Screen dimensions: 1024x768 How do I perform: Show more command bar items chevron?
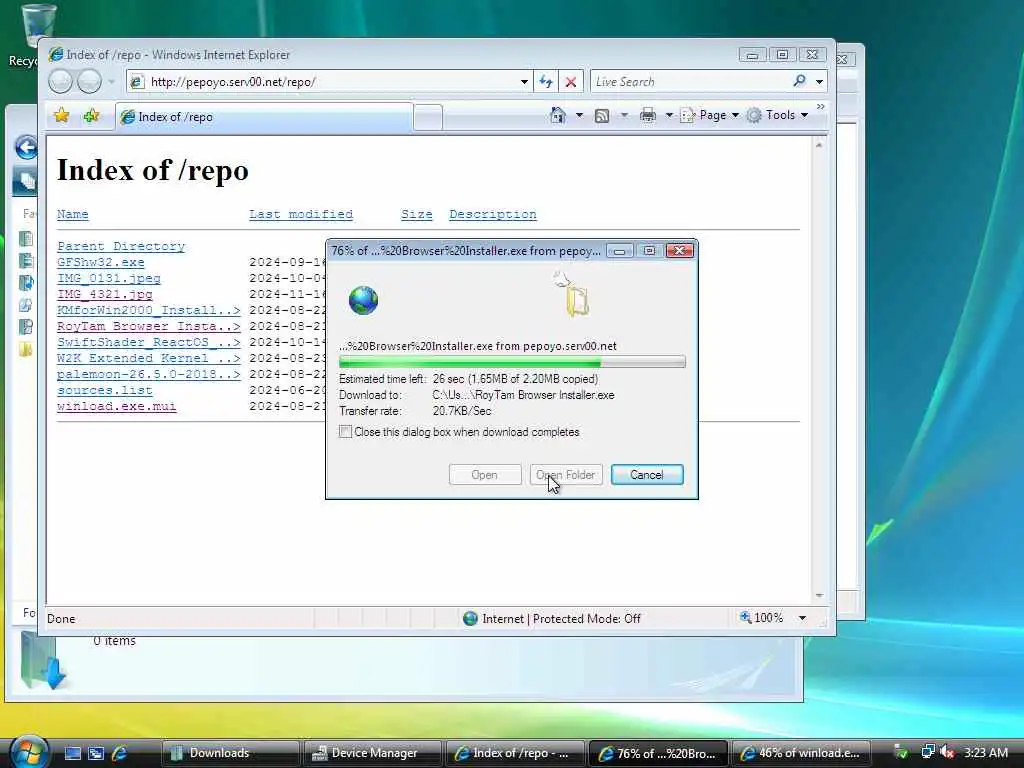(x=821, y=106)
